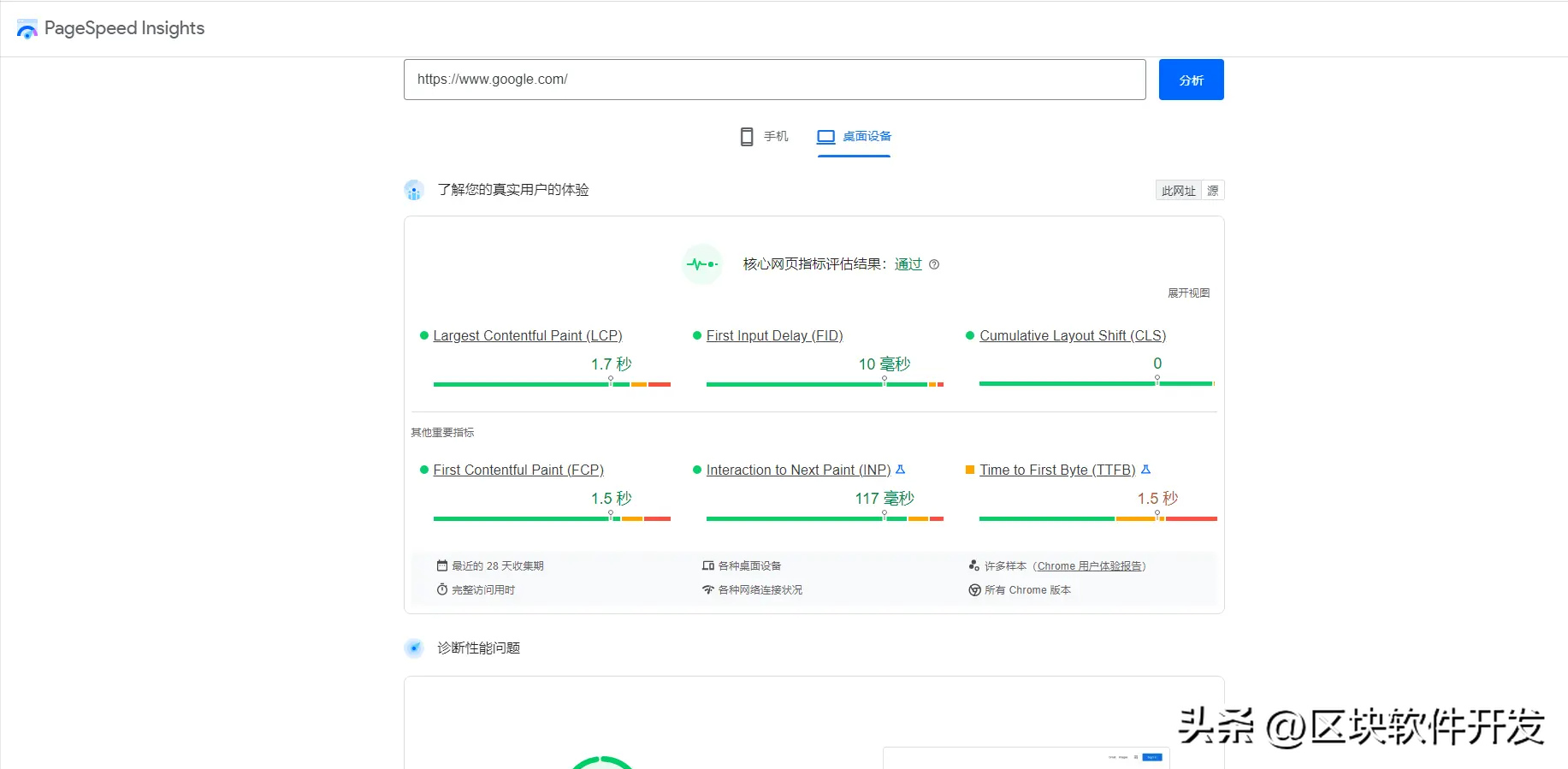Screen dimensions: 1568x769
Task: Expand the view with 展开视图
Action: (1188, 293)
